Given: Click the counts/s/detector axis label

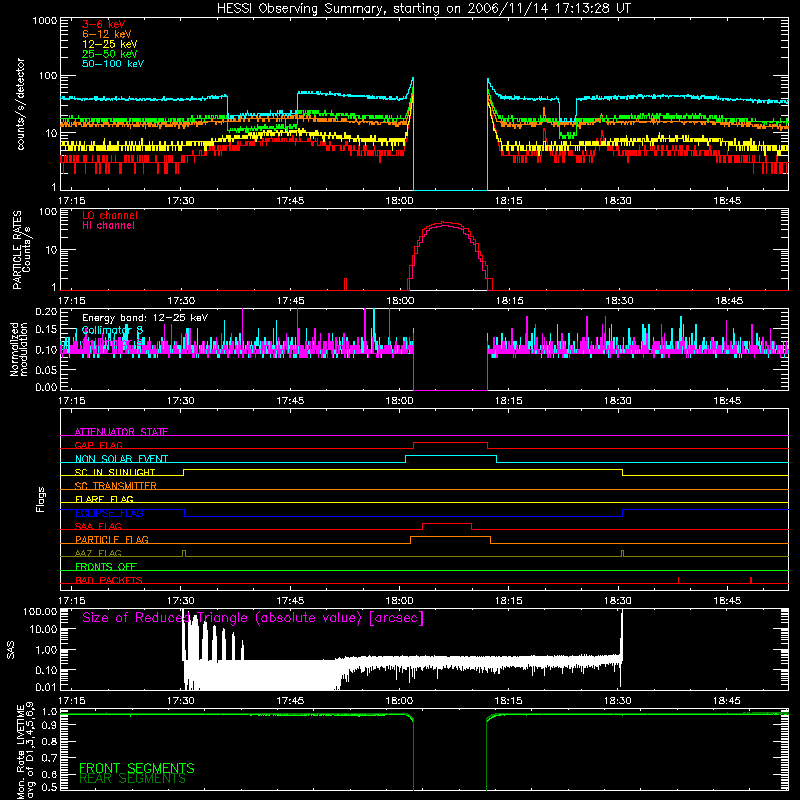Looking at the screenshot, I should point(20,104).
